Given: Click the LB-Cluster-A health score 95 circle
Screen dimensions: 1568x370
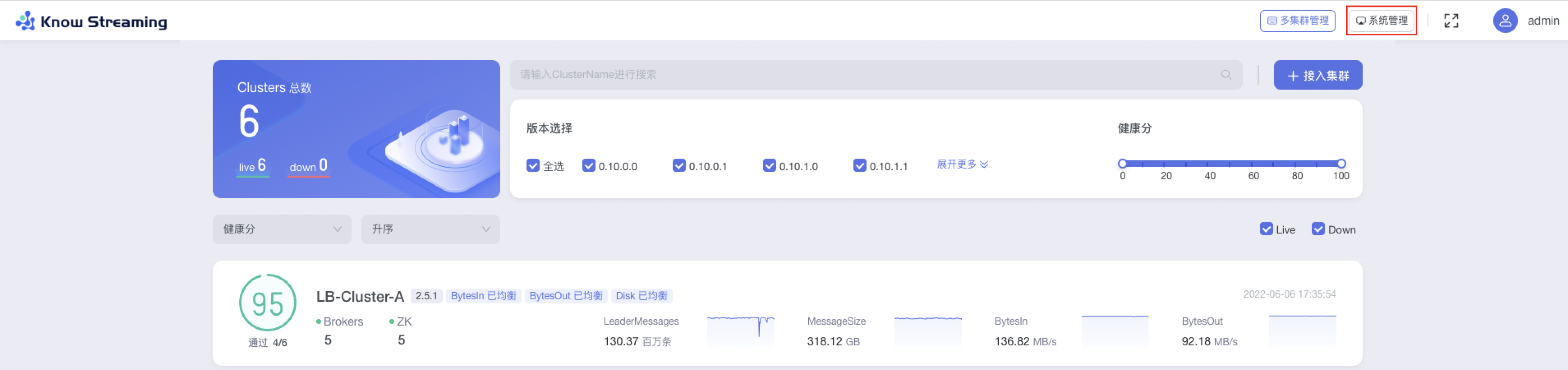Looking at the screenshot, I should click(x=267, y=303).
